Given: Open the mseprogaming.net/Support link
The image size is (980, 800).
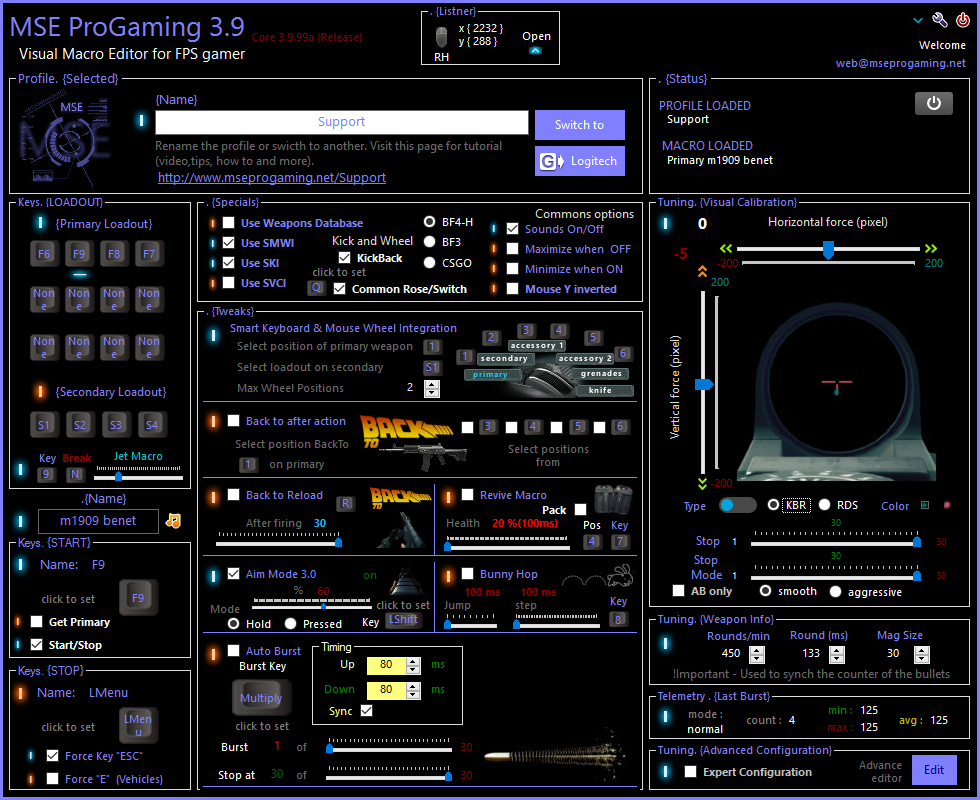Looking at the screenshot, I should (272, 178).
